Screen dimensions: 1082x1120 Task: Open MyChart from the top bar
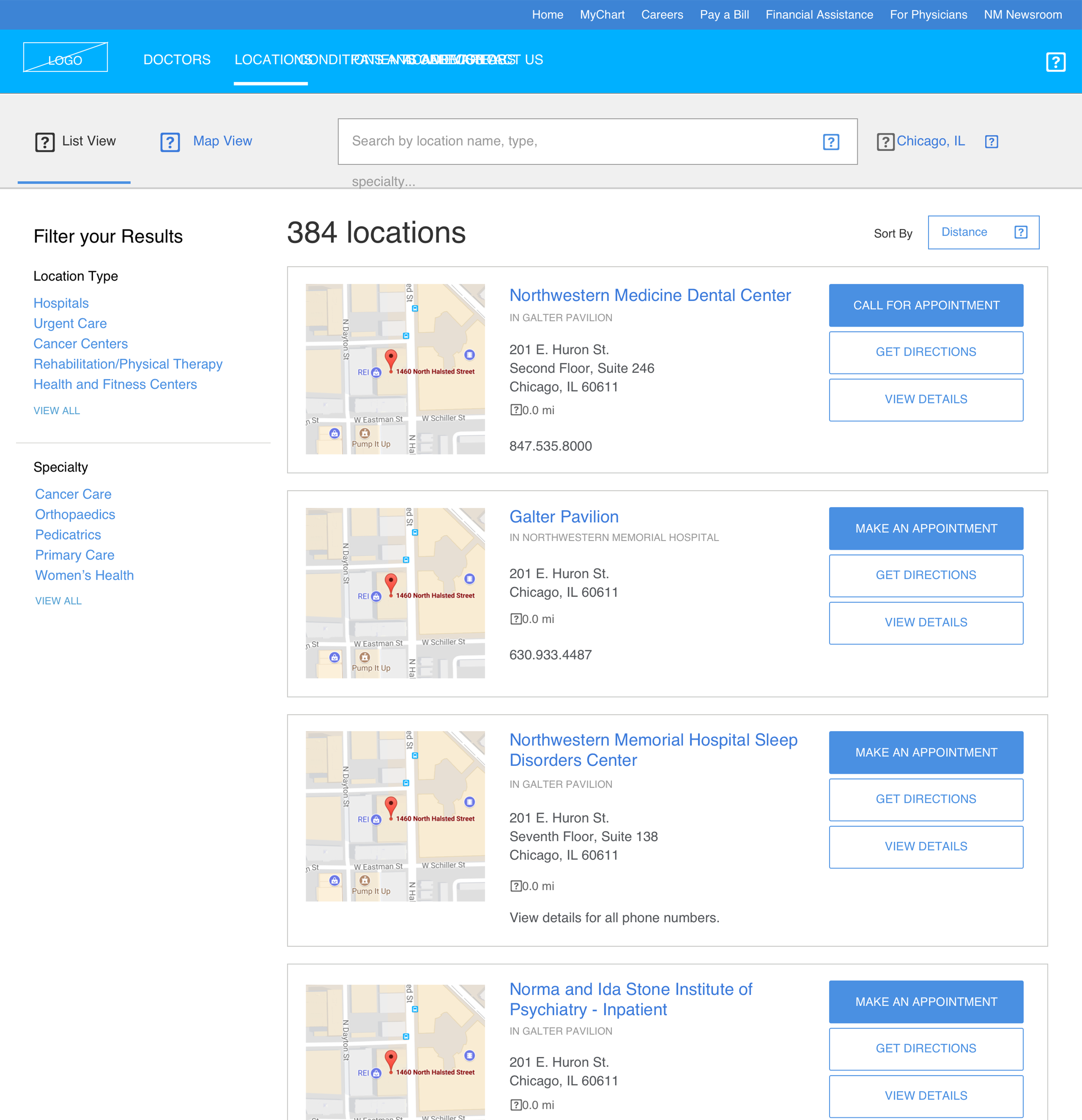[602, 15]
